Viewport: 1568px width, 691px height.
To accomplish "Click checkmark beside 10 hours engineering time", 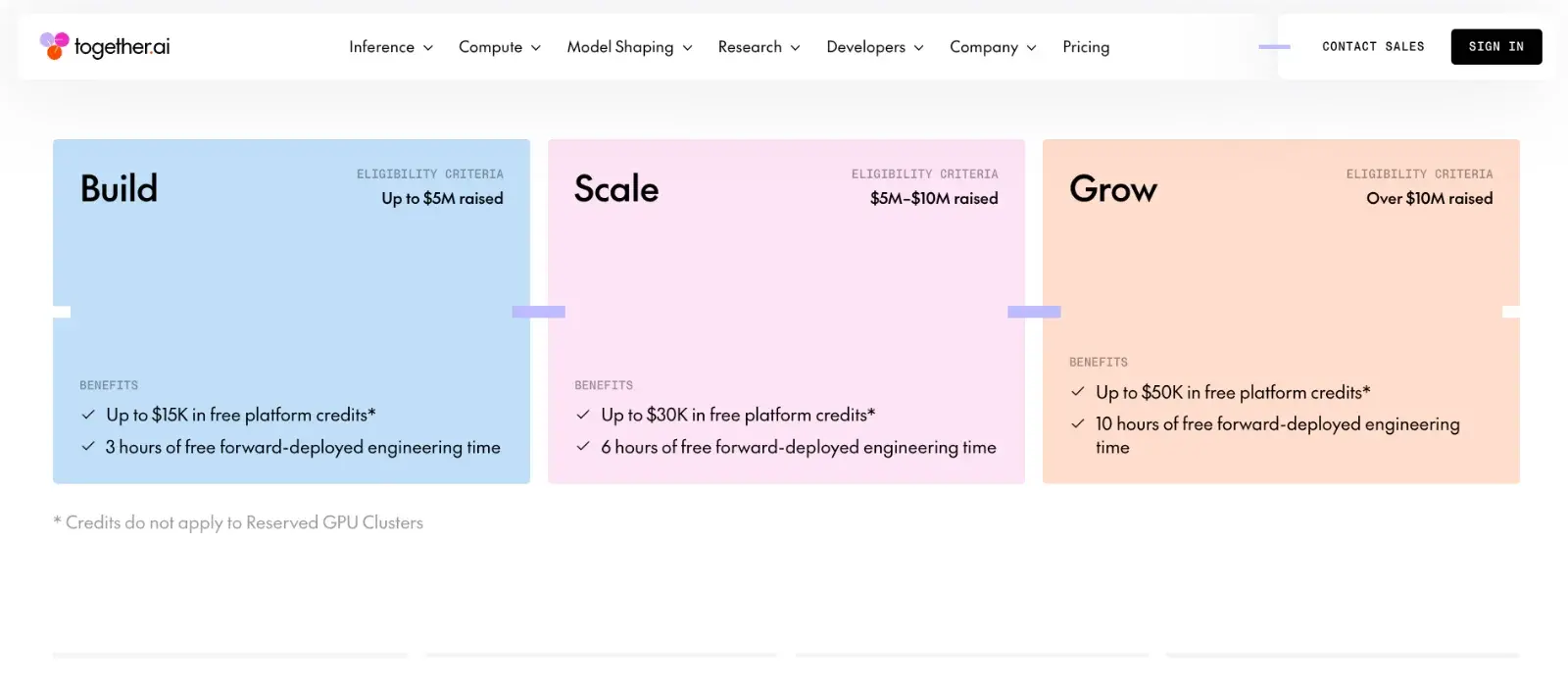I will 1078,423.
